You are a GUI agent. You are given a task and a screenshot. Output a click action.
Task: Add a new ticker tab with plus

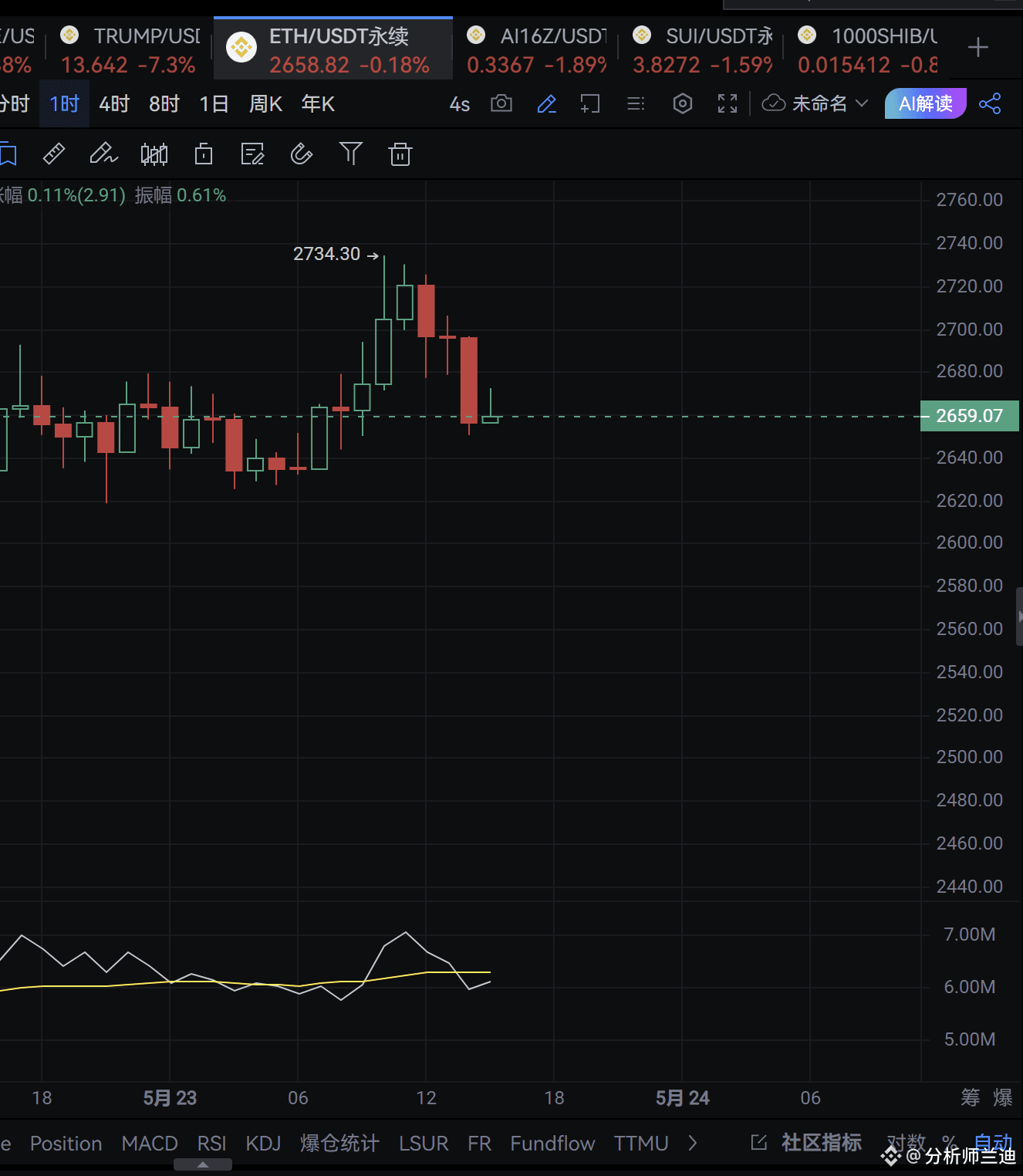(x=978, y=48)
